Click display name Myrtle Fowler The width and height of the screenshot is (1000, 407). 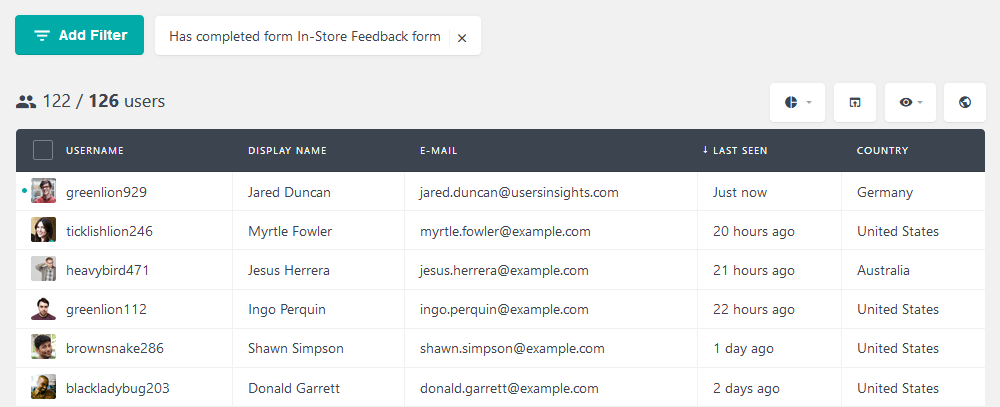tap(290, 231)
